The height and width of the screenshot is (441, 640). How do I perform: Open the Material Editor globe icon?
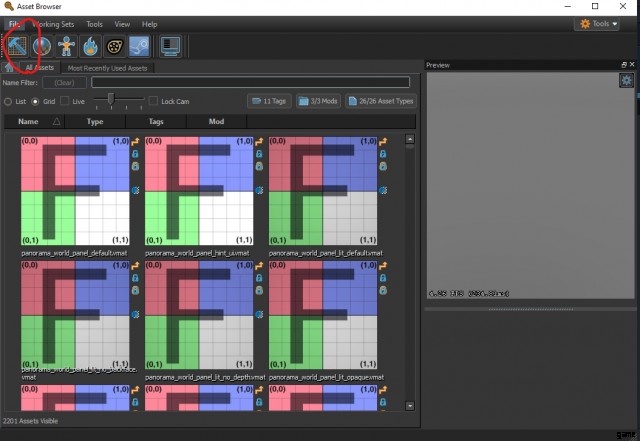42,45
